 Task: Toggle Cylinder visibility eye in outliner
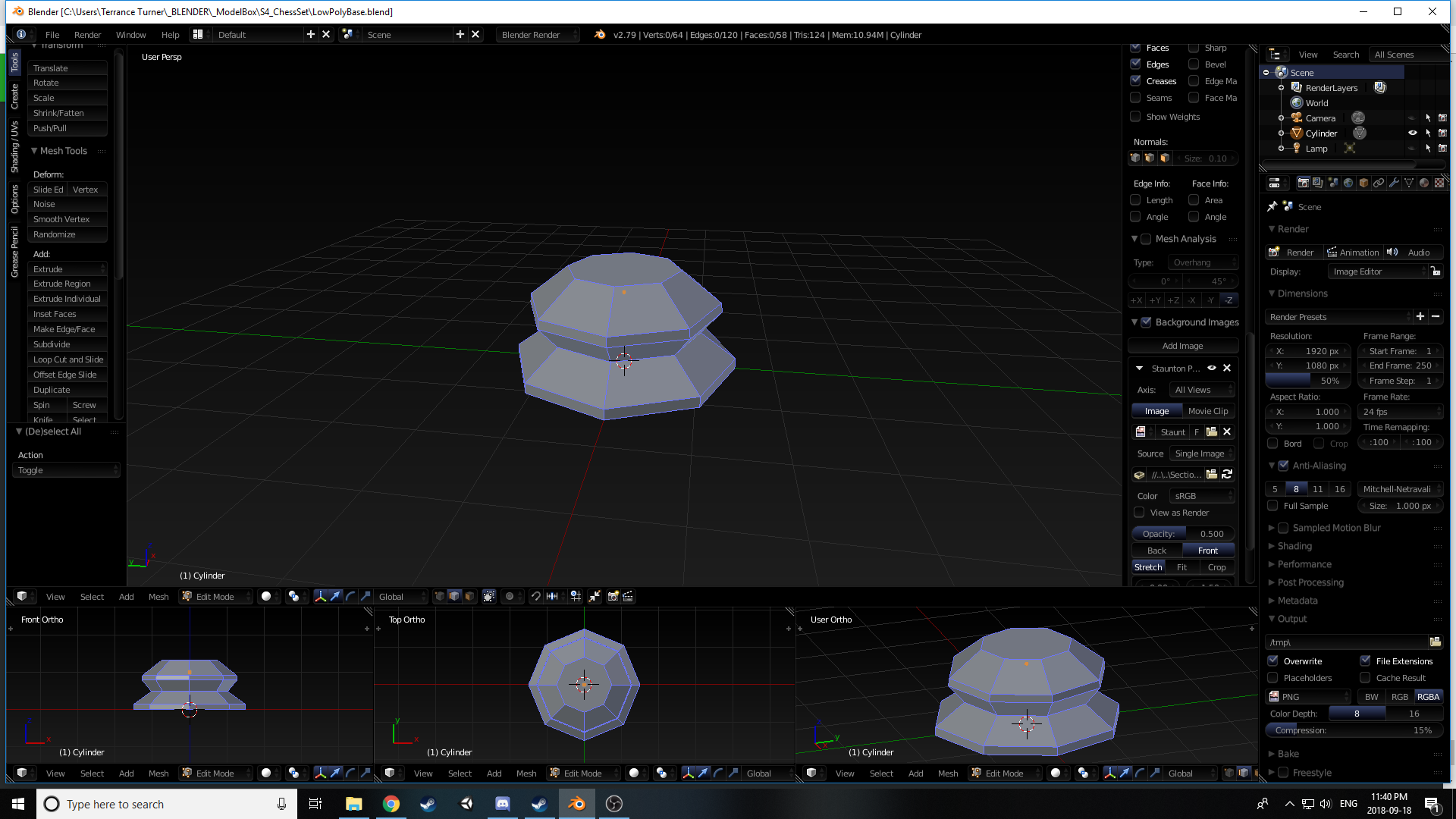pos(1412,133)
